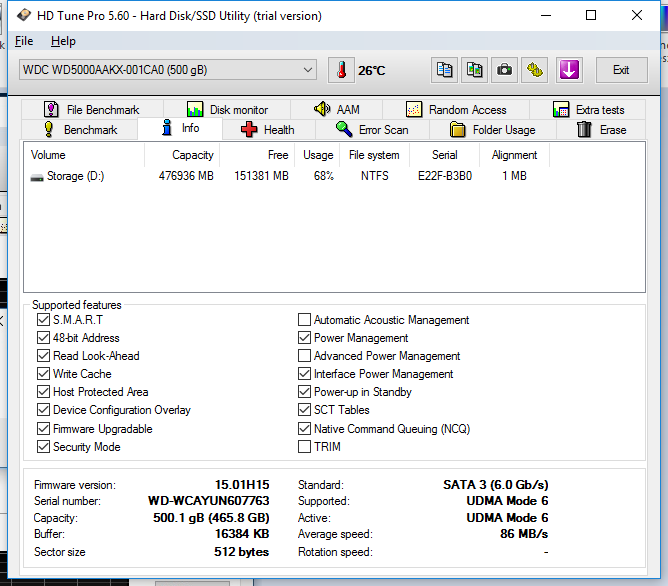Toggle the 48-bit Address checkbox
The height and width of the screenshot is (586, 668).
click(x=43, y=338)
